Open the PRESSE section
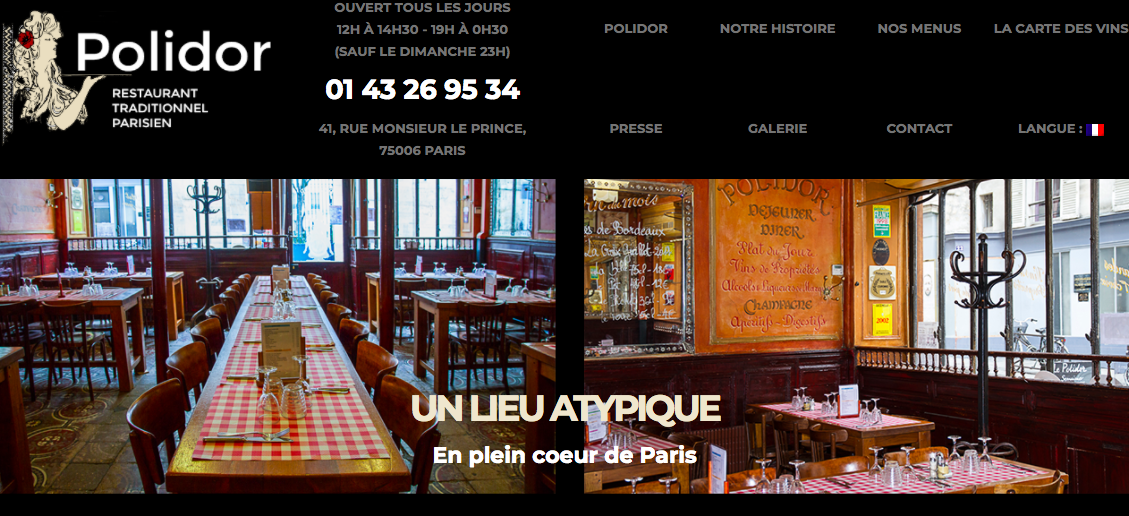Image resolution: width=1129 pixels, height=516 pixels. point(635,129)
